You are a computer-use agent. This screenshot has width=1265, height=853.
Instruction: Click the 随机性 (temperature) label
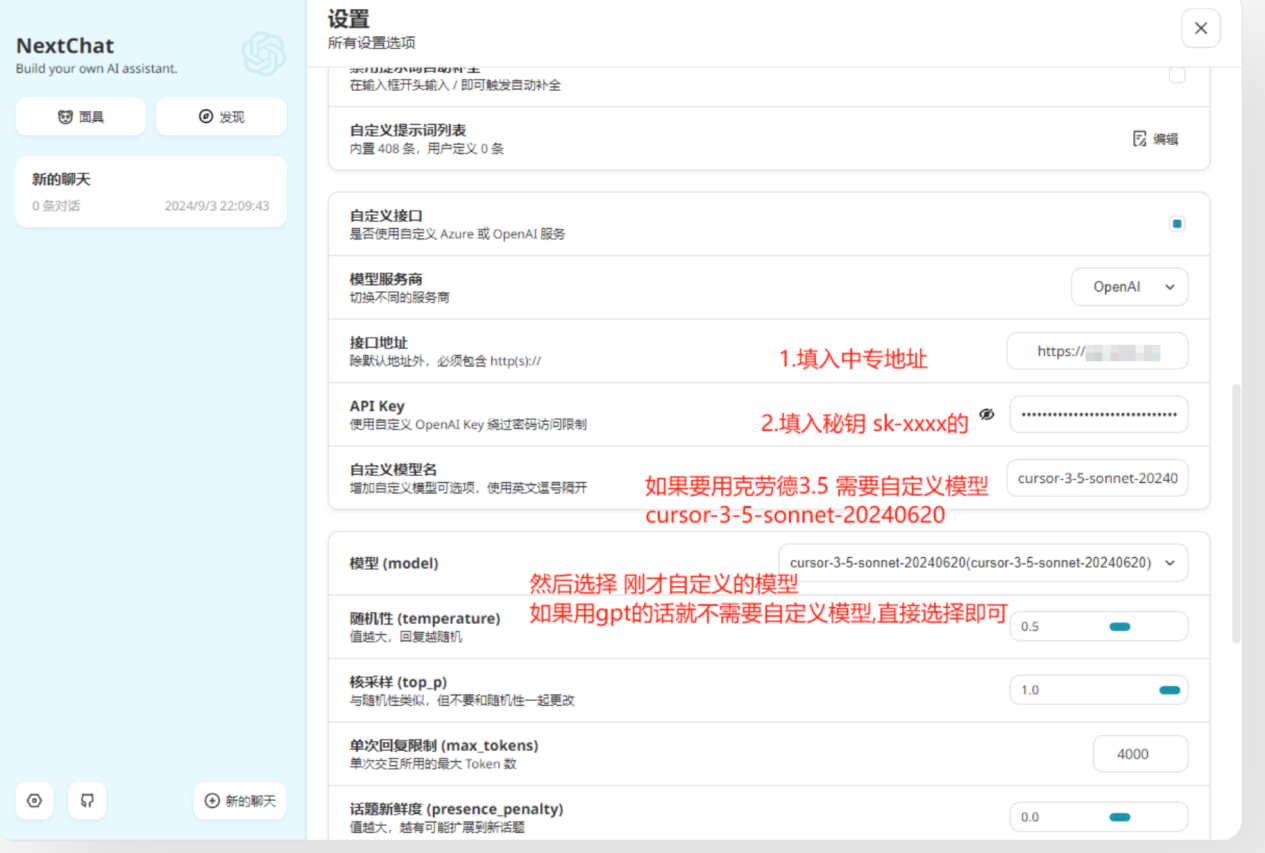point(424,618)
